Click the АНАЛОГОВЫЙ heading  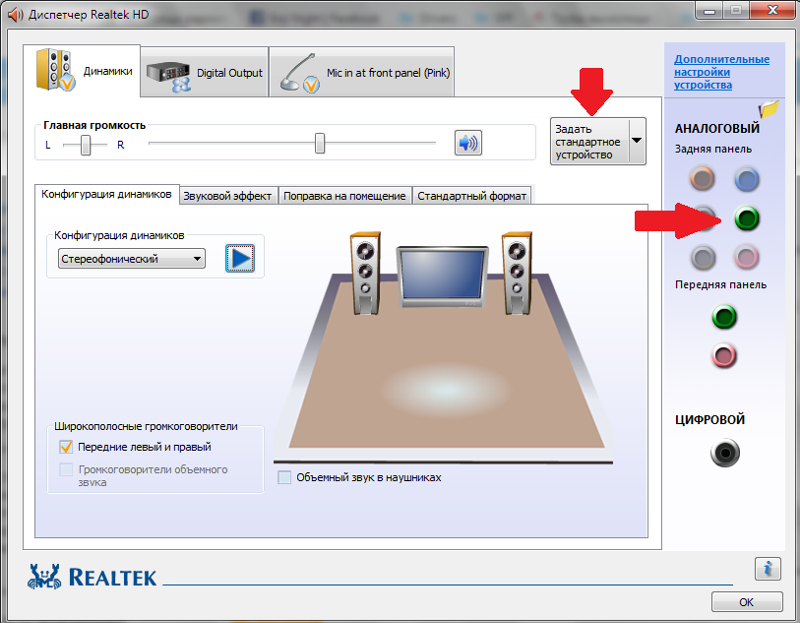pos(717,129)
